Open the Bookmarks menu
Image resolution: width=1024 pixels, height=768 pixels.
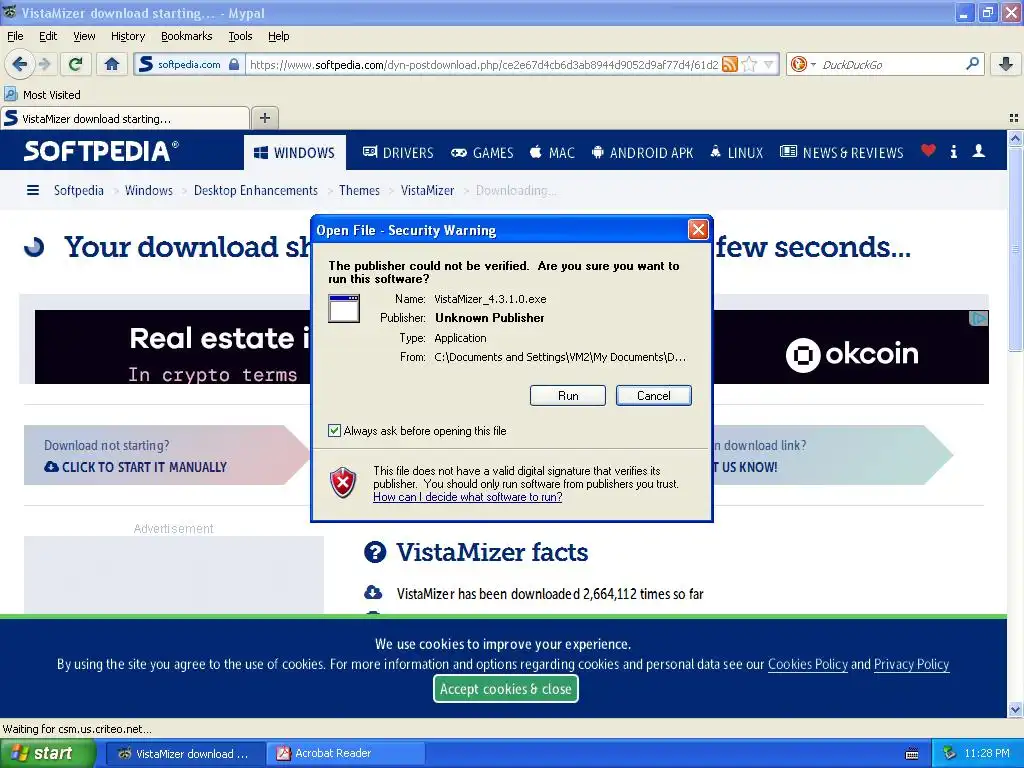tap(186, 36)
